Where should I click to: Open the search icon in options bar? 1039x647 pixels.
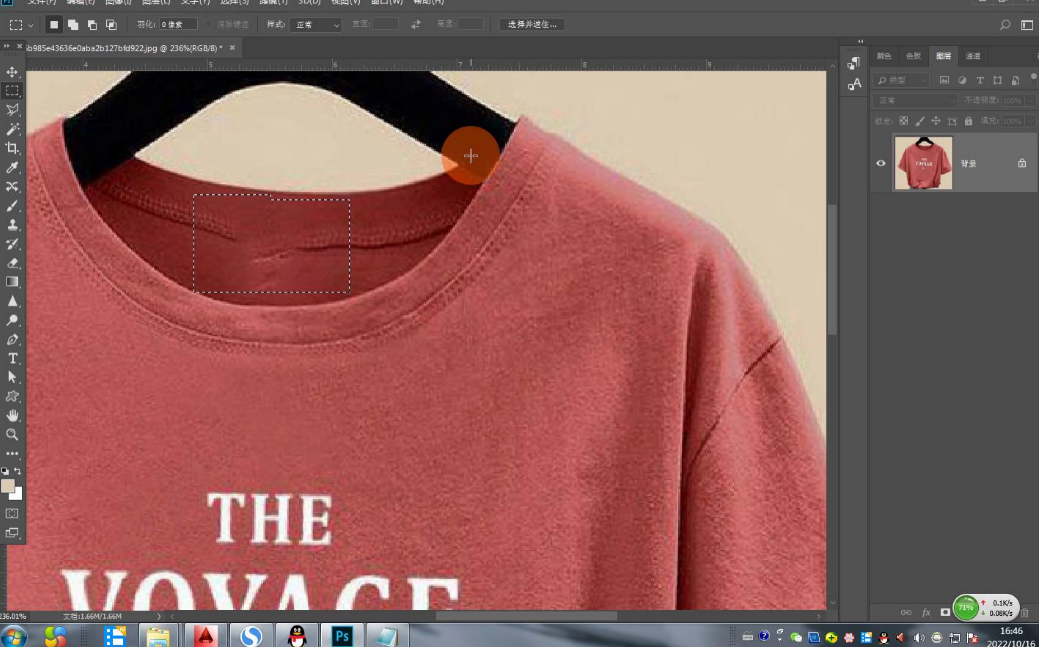tap(1005, 25)
